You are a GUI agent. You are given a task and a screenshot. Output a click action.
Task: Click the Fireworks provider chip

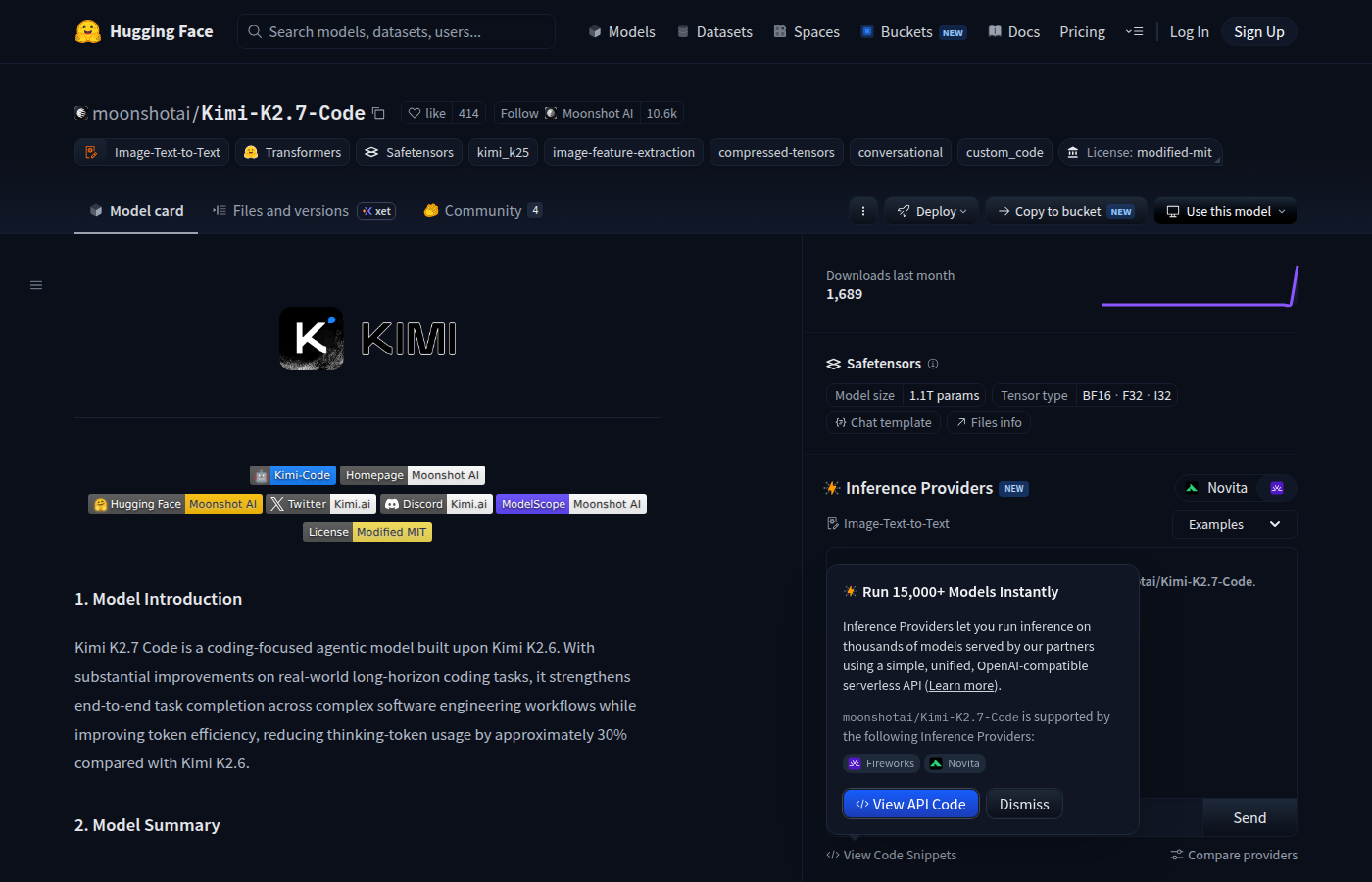click(881, 763)
